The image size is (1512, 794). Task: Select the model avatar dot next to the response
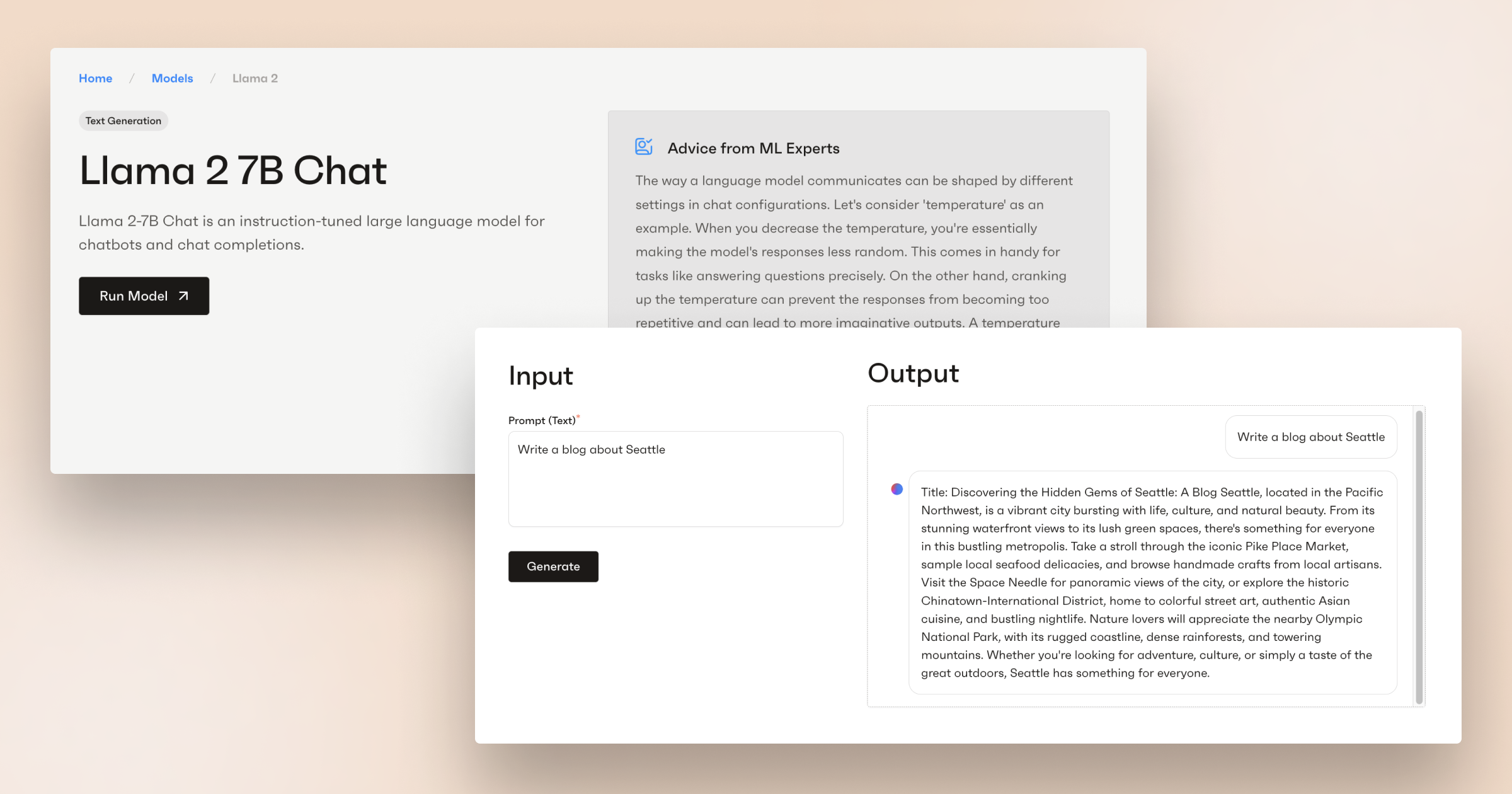coord(897,488)
